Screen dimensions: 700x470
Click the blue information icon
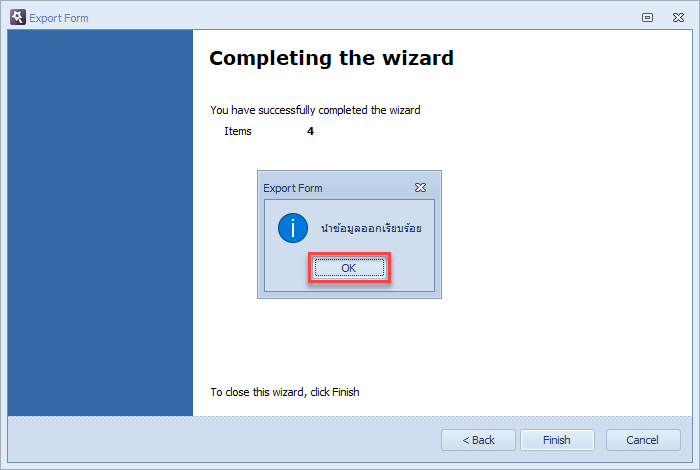pos(293,228)
